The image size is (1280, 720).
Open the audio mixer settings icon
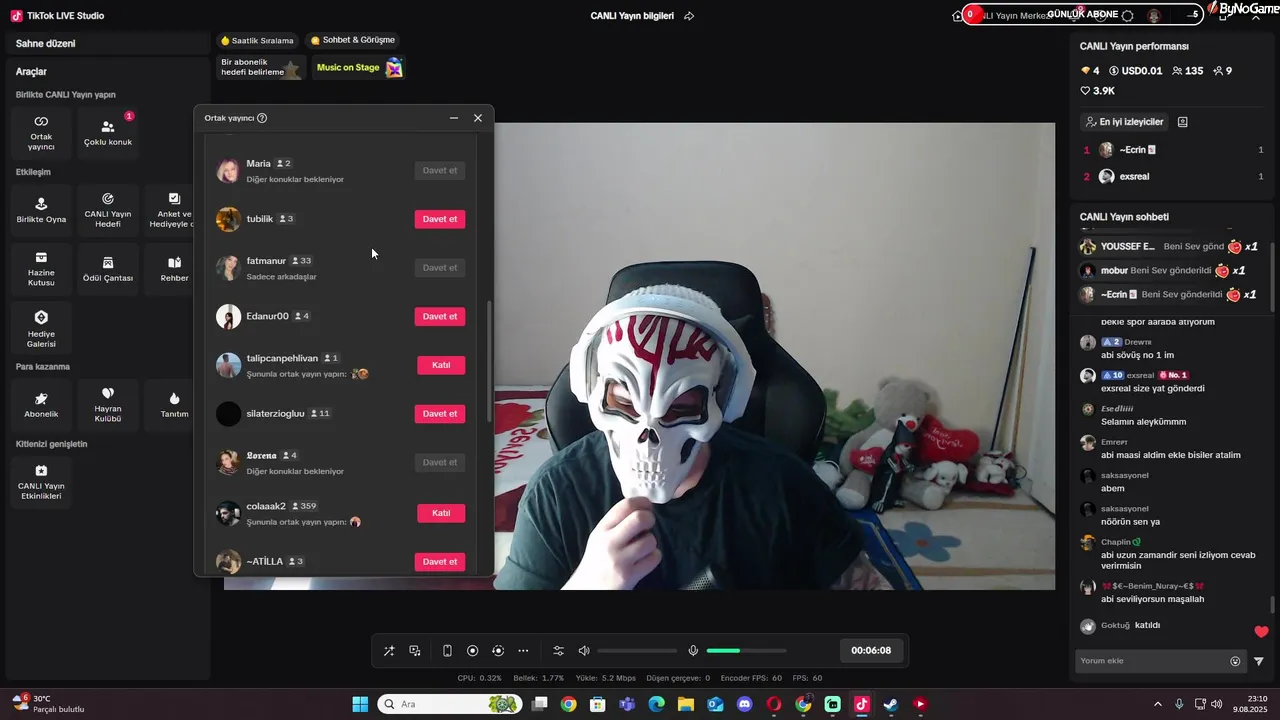click(x=558, y=651)
